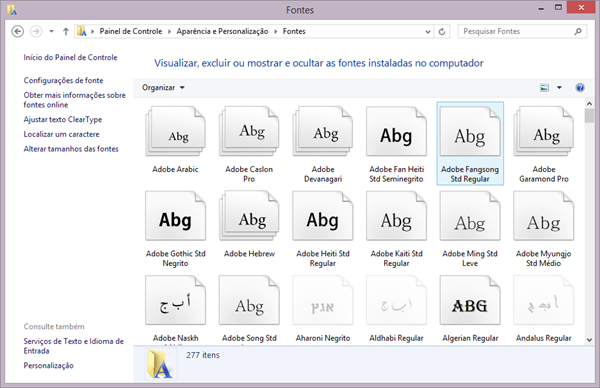This screenshot has width=600, height=388.
Task: Click the fonts folder icon in details pane
Action: (160, 364)
